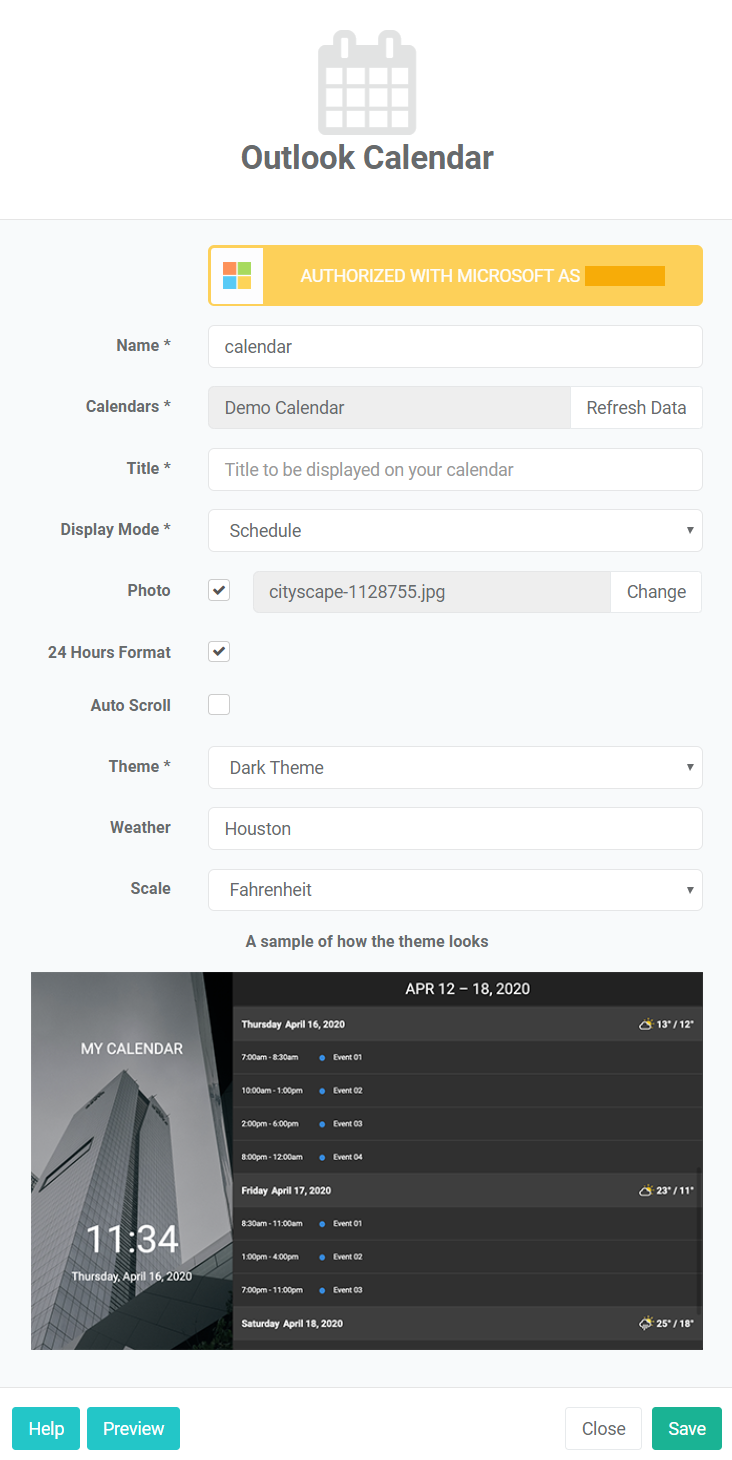
Task: Save the calendar settings
Action: pos(687,1429)
